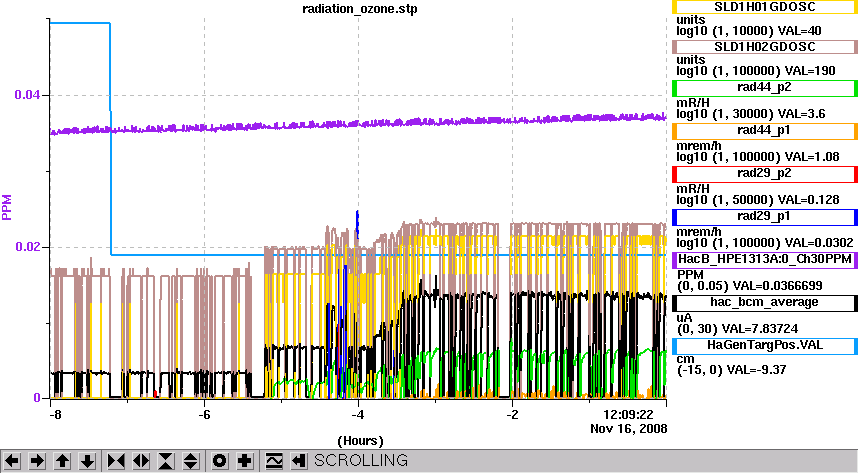Click the waveform graph icon
Screen dimensions: 858x473
[x=274, y=461]
